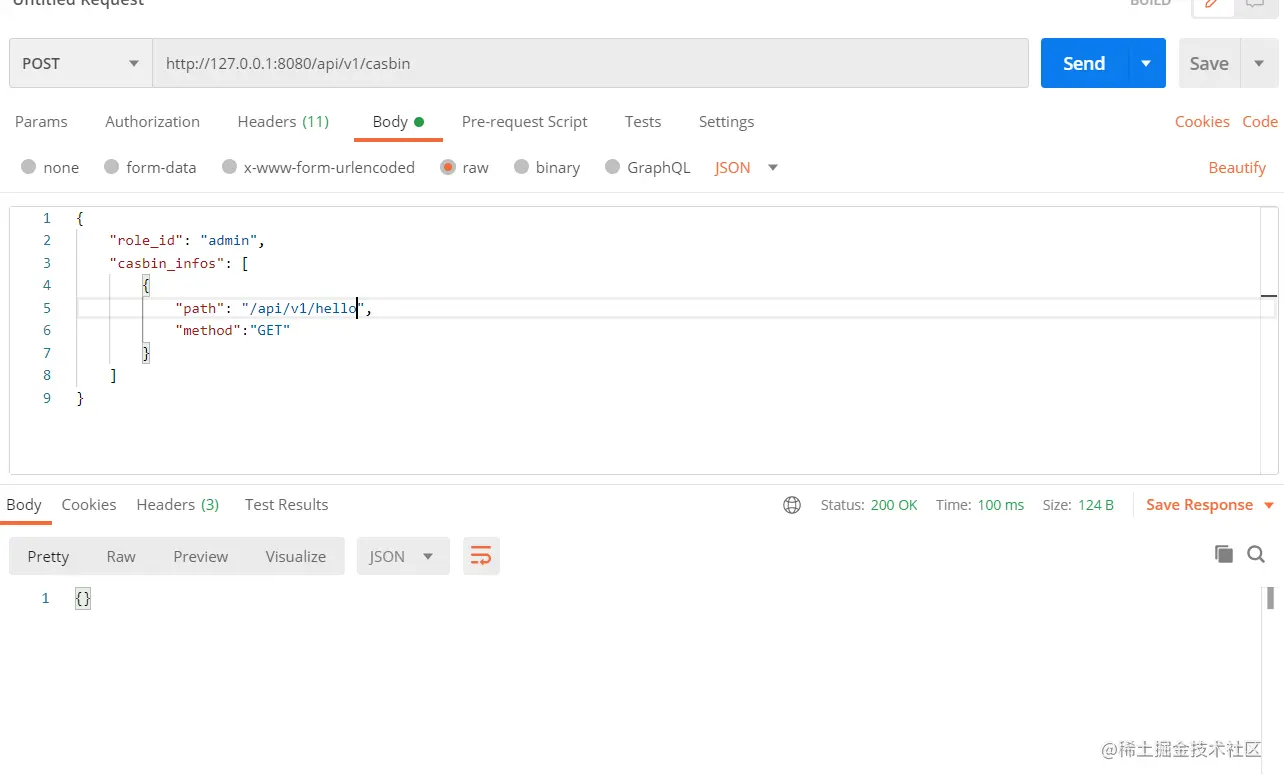1284x782 pixels.
Task: Open the Settings tab
Action: click(726, 121)
